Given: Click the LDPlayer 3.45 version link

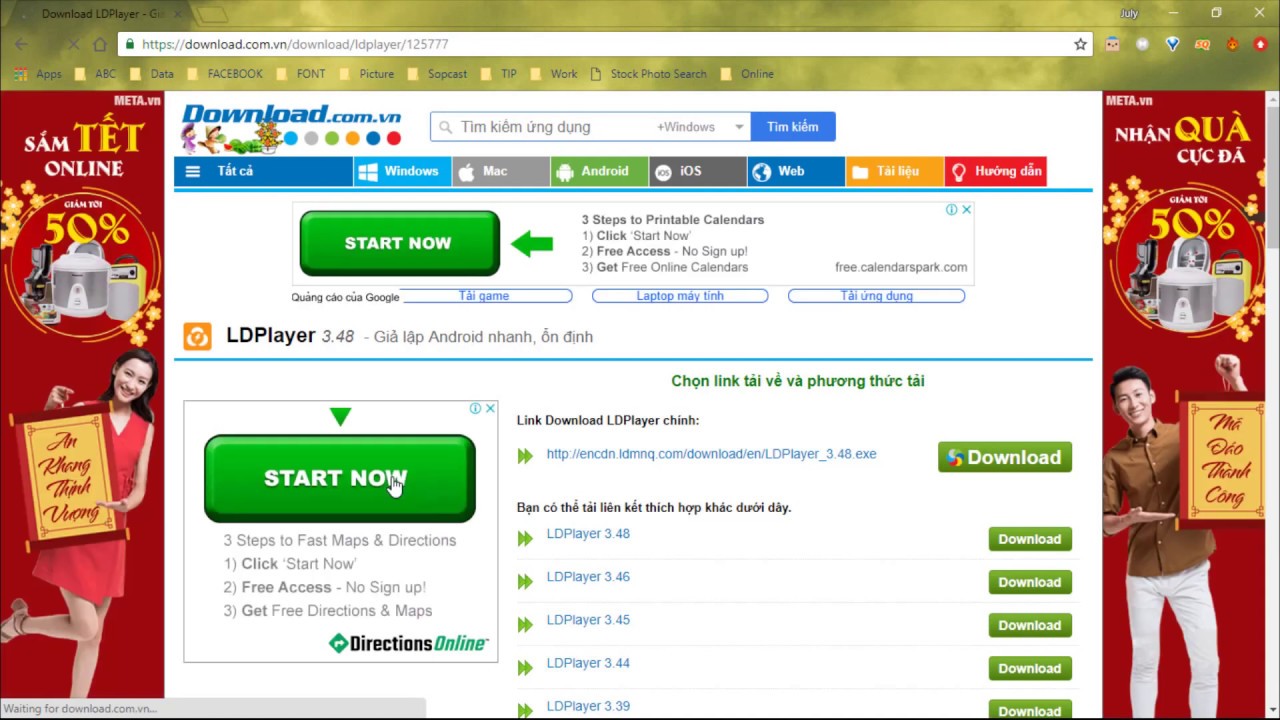Looking at the screenshot, I should point(588,620).
